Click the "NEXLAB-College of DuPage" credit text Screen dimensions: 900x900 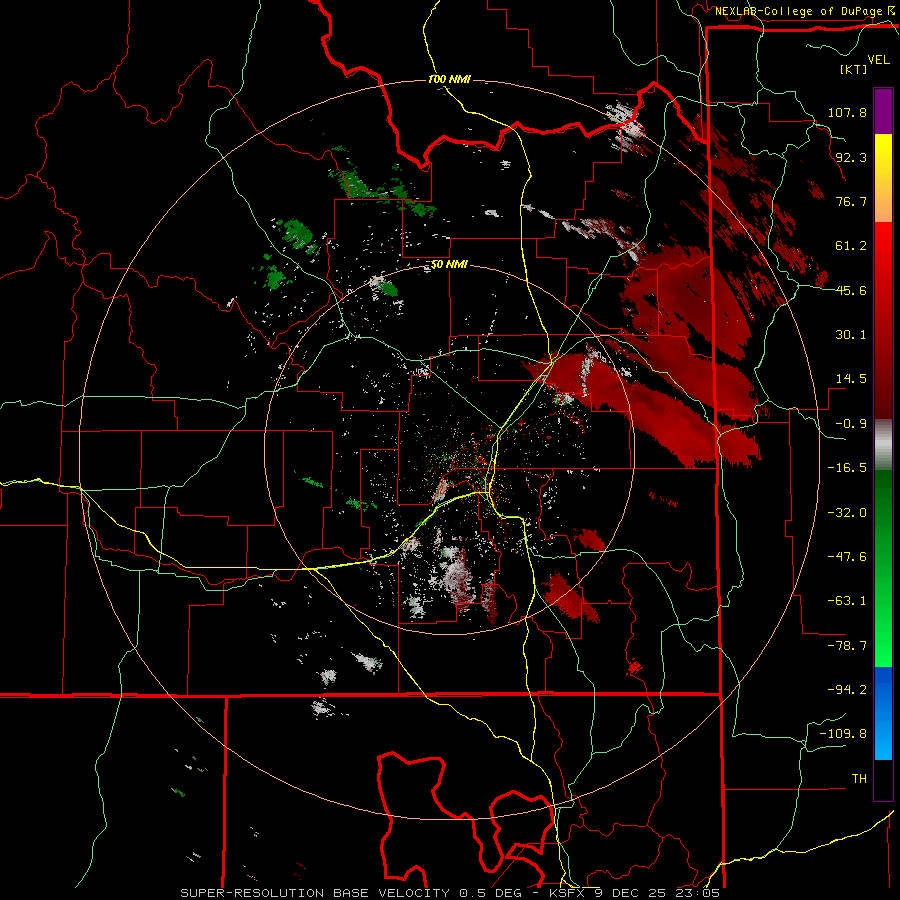[800, 11]
